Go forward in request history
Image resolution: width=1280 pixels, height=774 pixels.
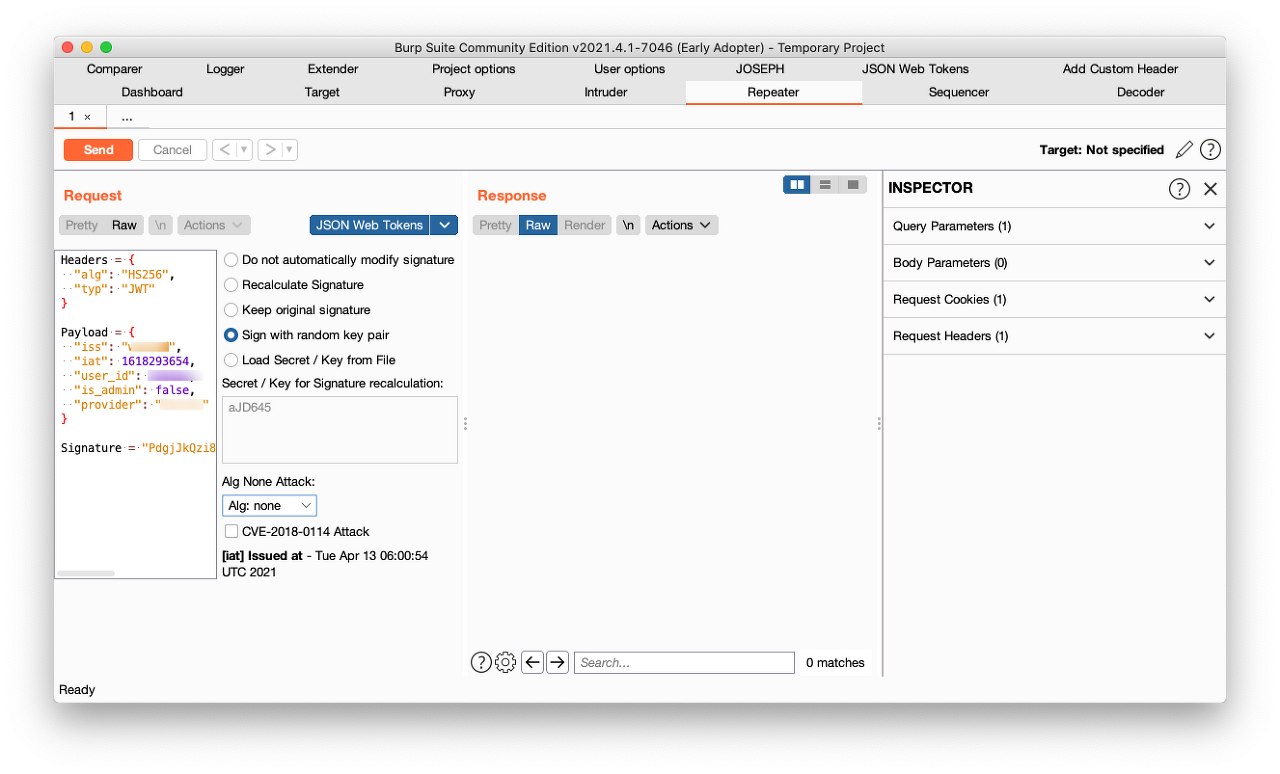point(270,150)
